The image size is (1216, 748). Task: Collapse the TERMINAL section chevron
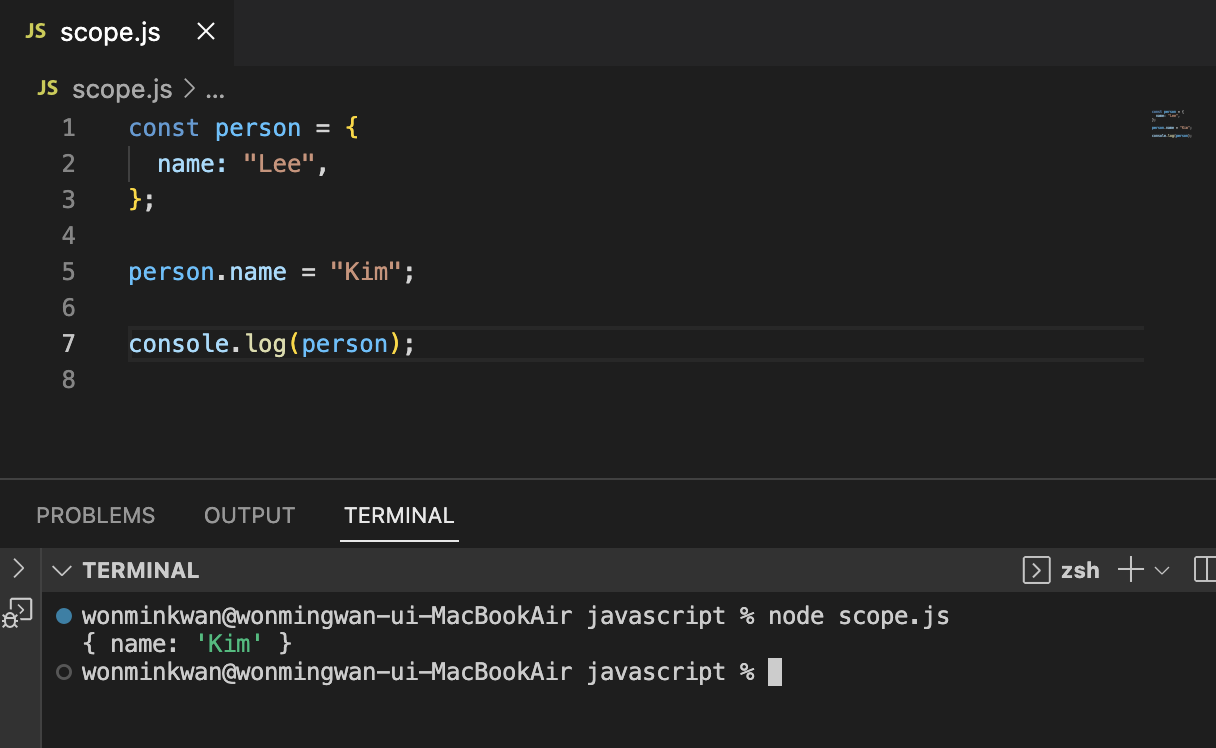pos(62,571)
